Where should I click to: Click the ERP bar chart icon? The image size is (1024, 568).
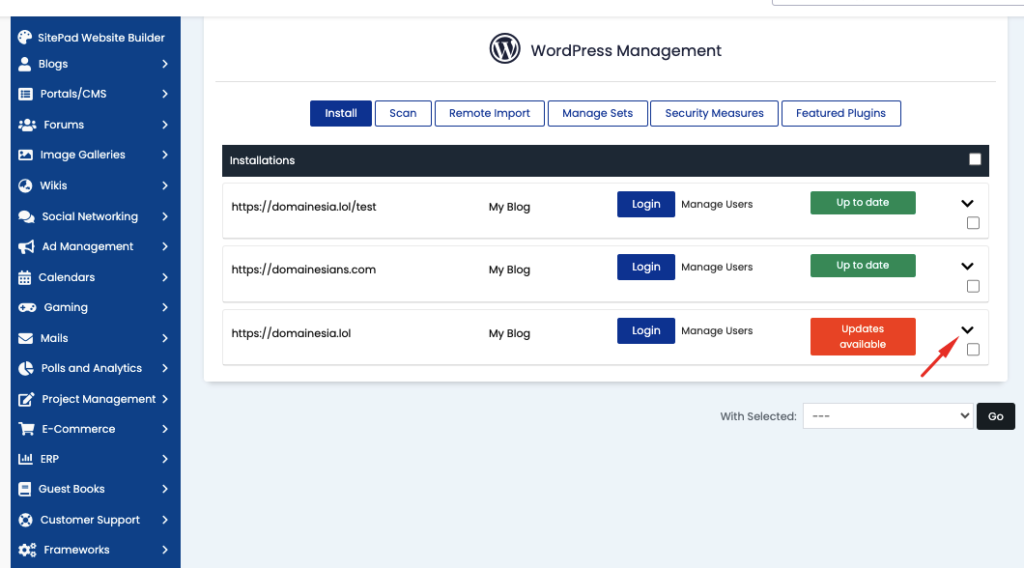(x=25, y=459)
